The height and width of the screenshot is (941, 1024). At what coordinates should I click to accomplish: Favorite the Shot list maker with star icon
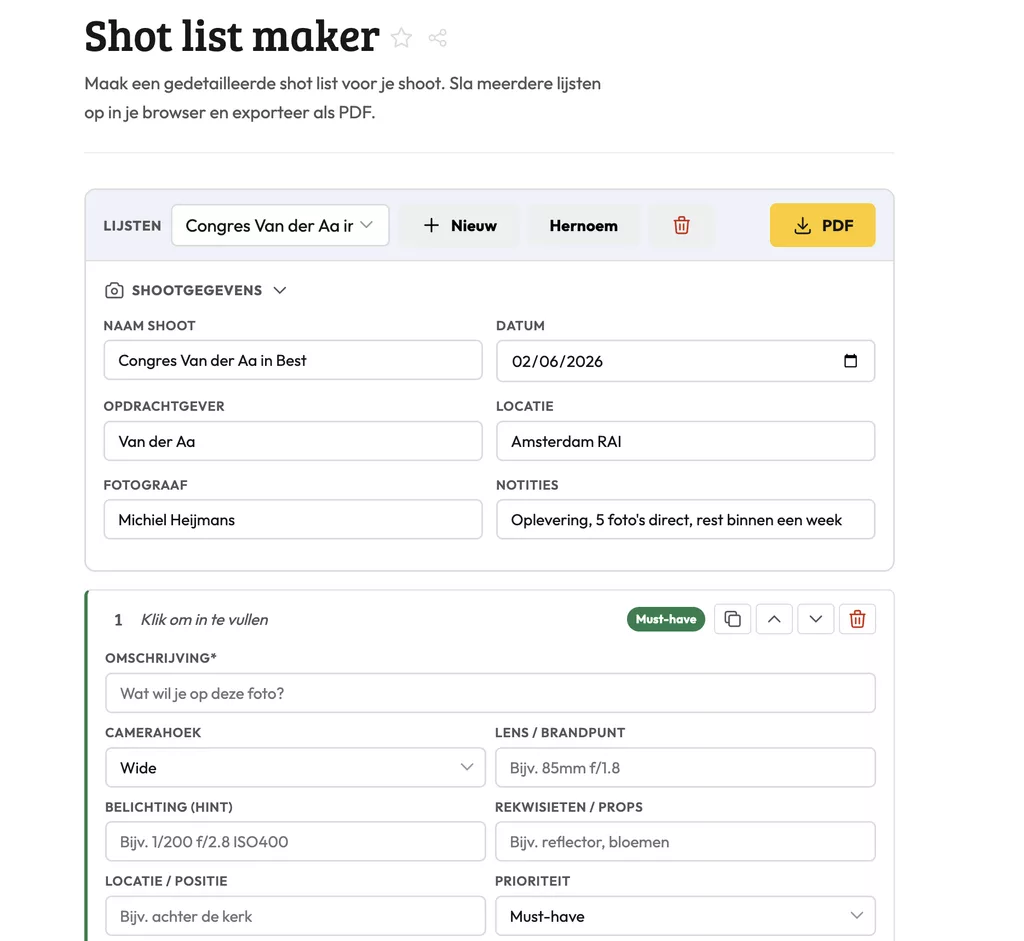(x=402, y=38)
